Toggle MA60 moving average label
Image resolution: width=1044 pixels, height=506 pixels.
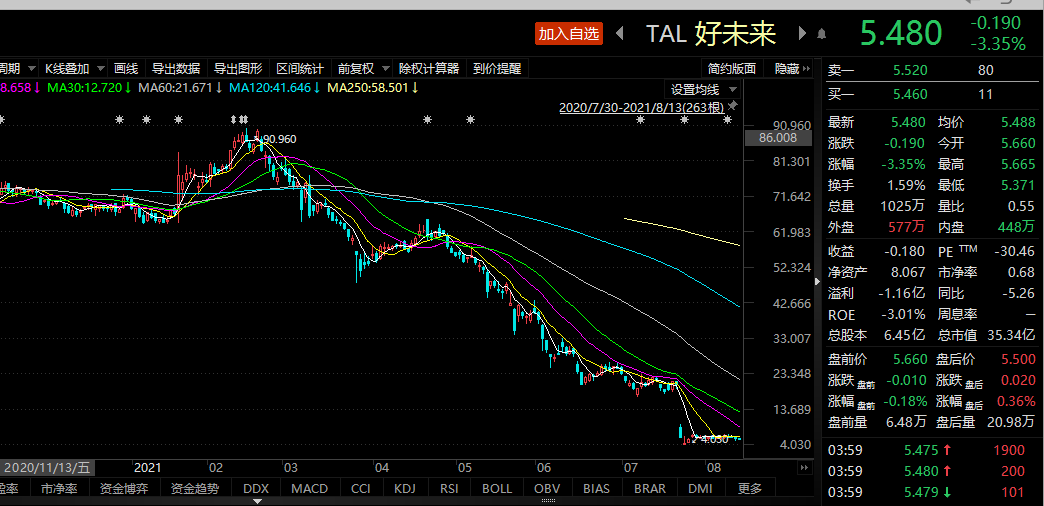tap(175, 88)
